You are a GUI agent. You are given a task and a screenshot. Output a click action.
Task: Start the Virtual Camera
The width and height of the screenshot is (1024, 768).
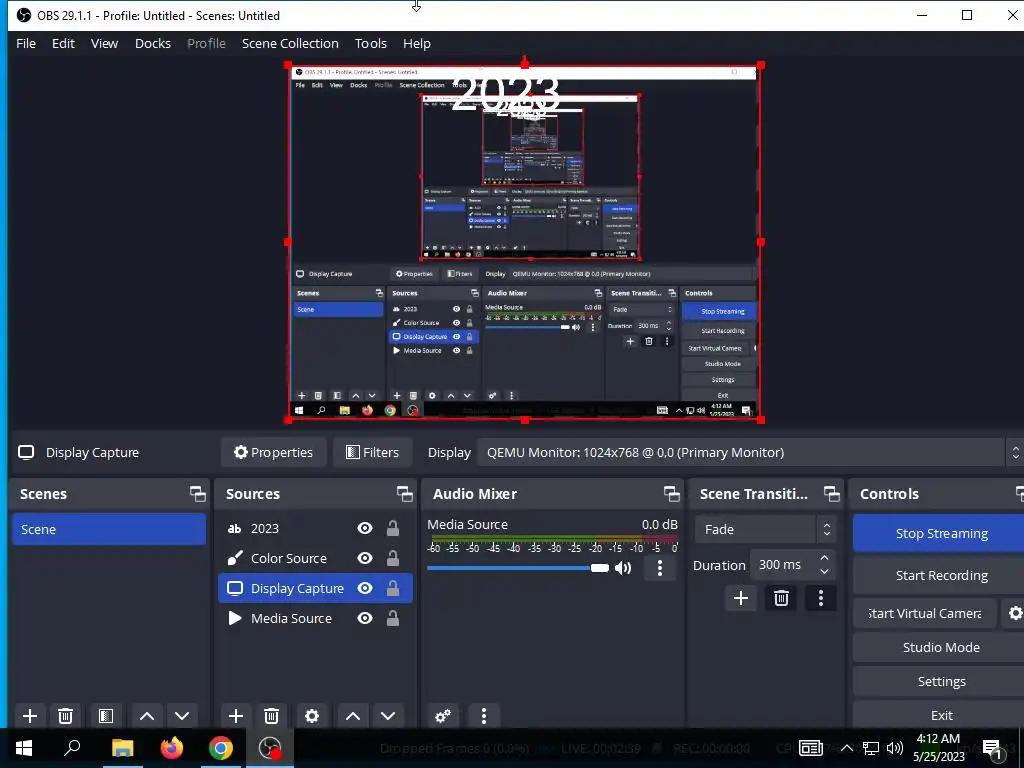(925, 613)
